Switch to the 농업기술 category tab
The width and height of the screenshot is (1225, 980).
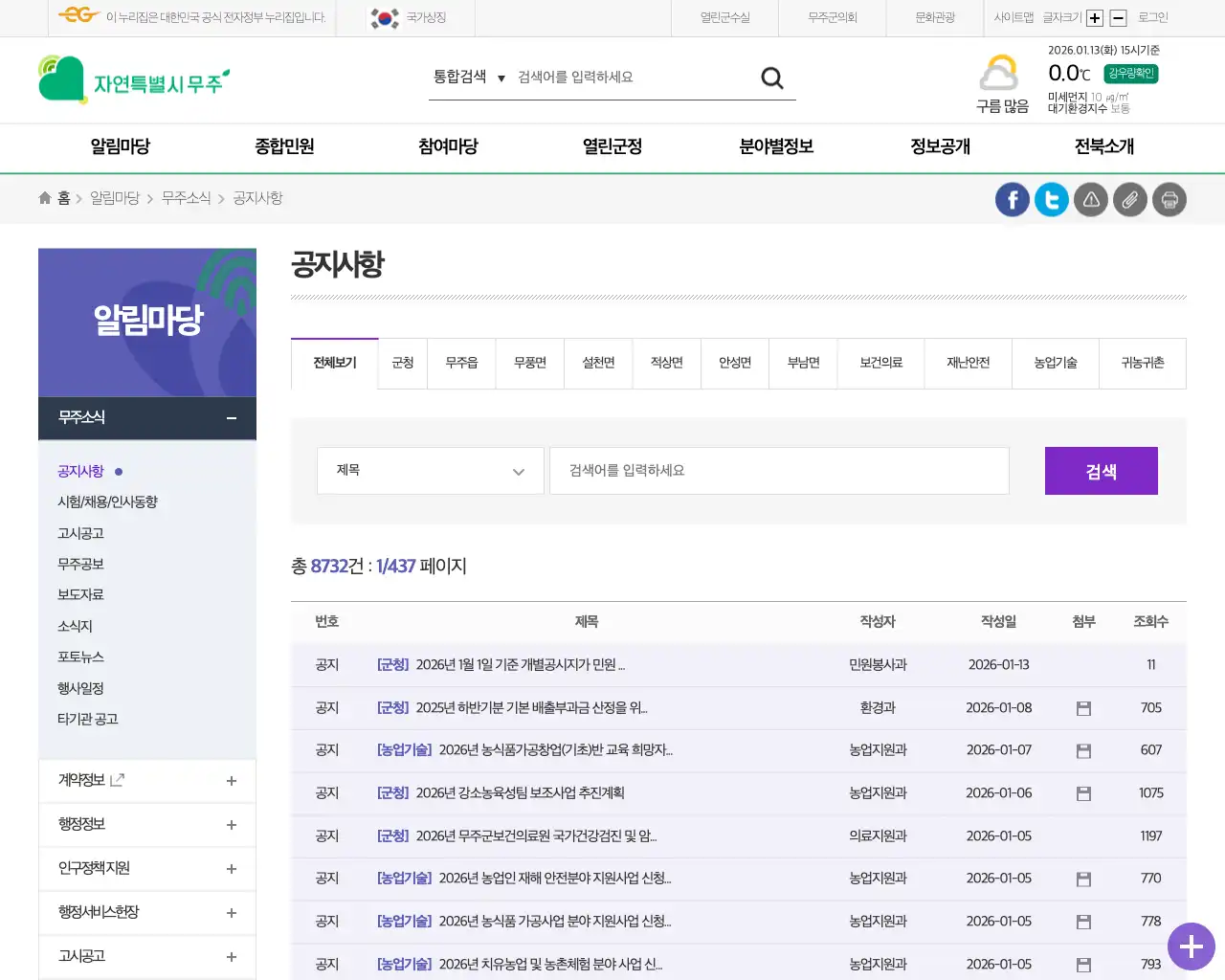[x=1055, y=364]
